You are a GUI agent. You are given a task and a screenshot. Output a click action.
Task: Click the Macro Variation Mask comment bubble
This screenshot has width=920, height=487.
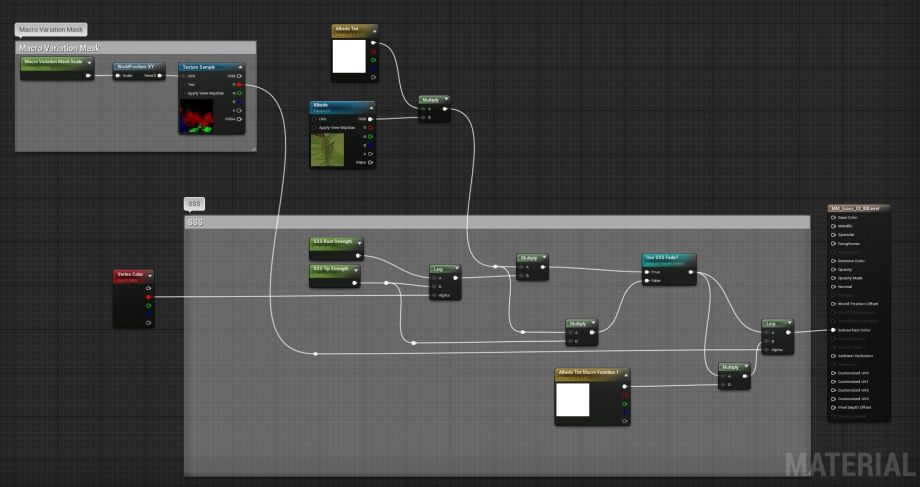[x=51, y=29]
